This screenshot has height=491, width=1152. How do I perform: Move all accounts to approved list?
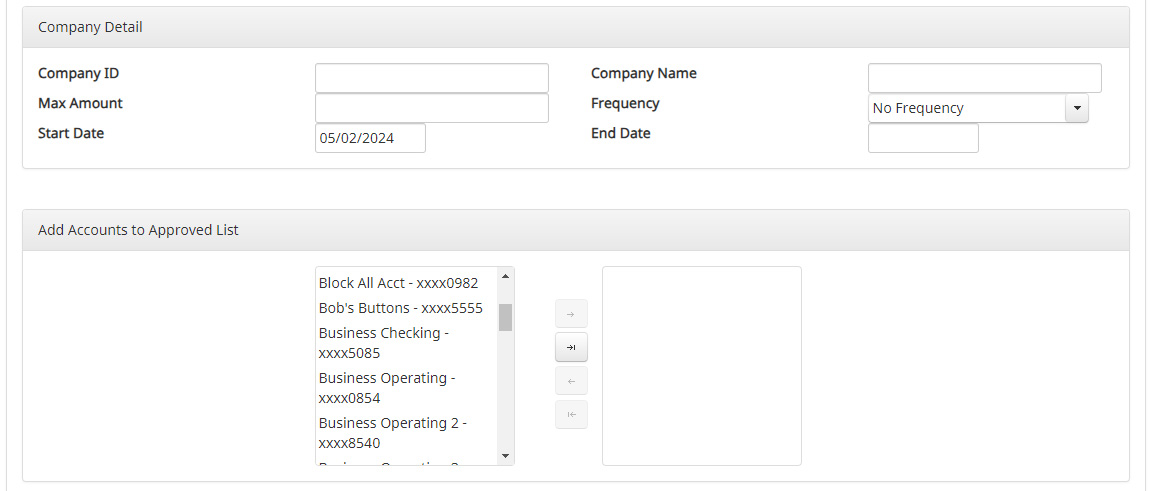(571, 348)
